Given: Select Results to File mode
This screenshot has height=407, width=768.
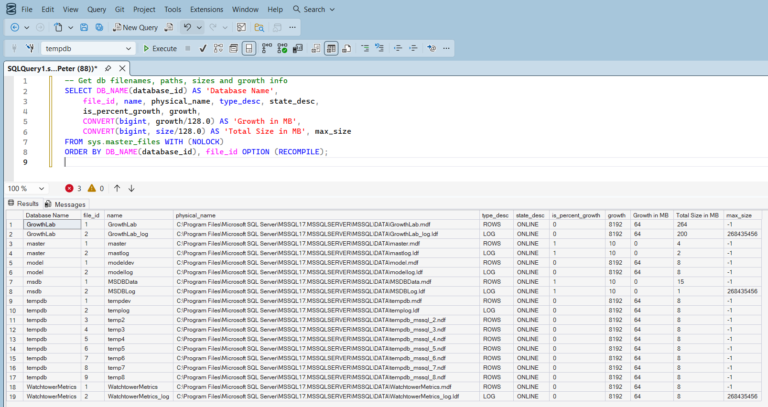Looking at the screenshot, I should [347, 48].
